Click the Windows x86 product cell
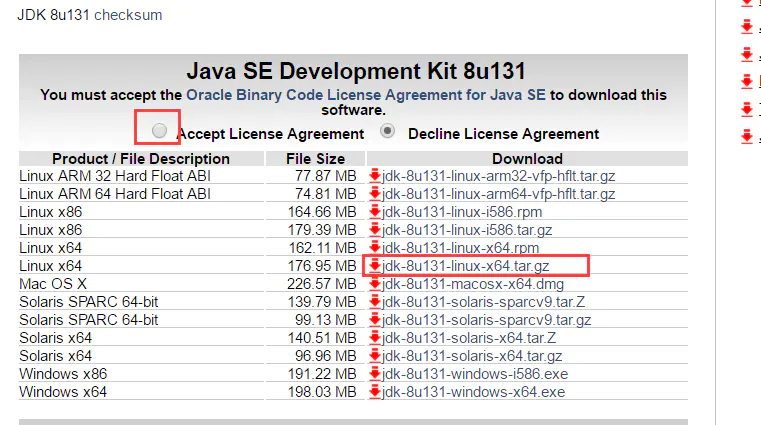 pyautogui.click(x=141, y=374)
